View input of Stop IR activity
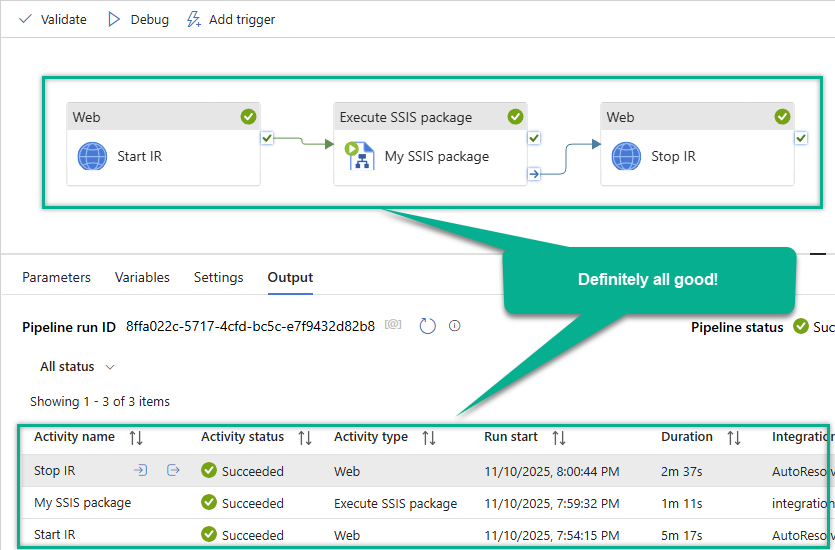Image resolution: width=835 pixels, height=550 pixels. pos(141,470)
